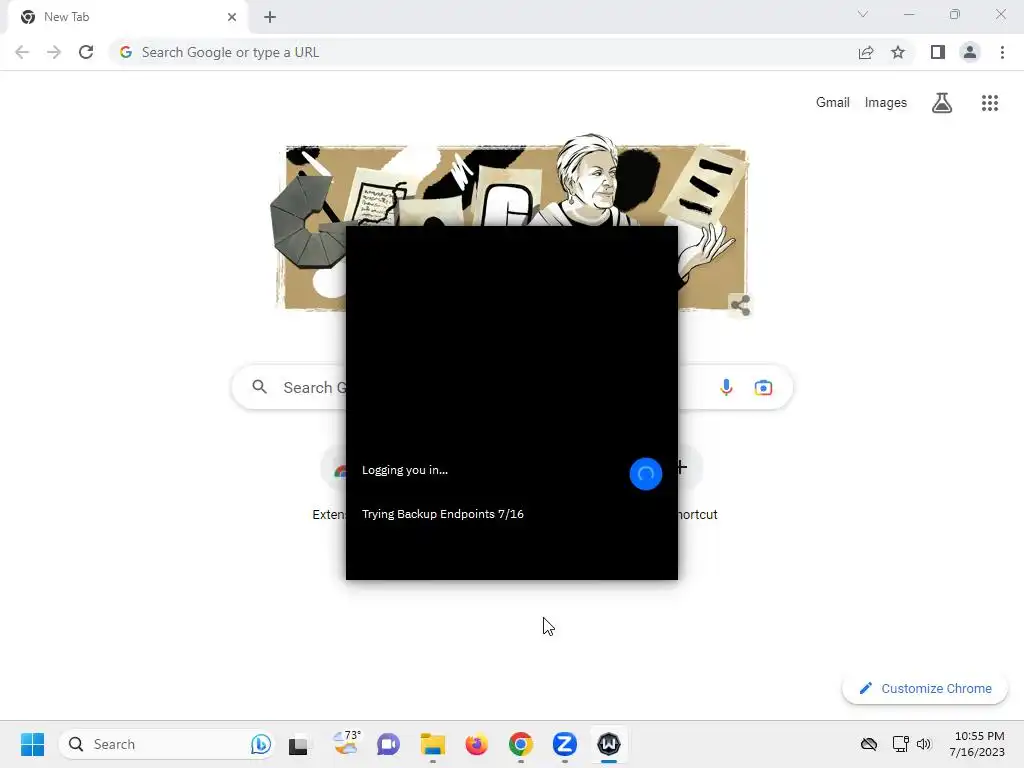The image size is (1024, 768).
Task: Click the cloud sync tray icon
Action: tap(869, 744)
